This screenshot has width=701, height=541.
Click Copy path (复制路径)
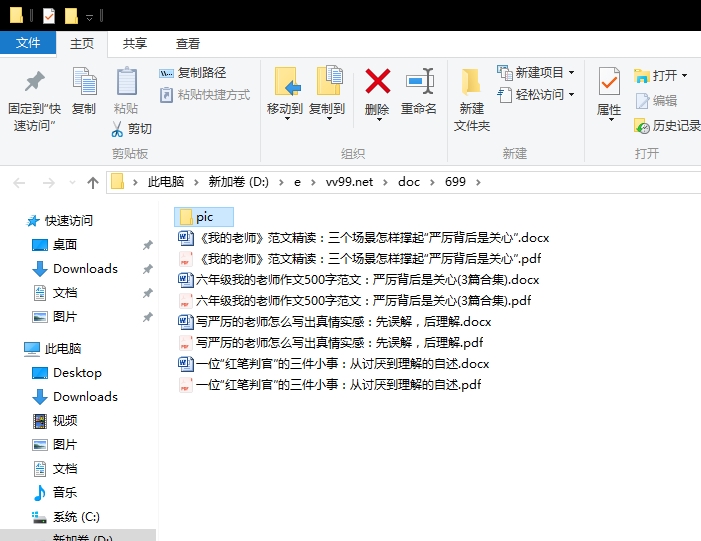click(192, 73)
